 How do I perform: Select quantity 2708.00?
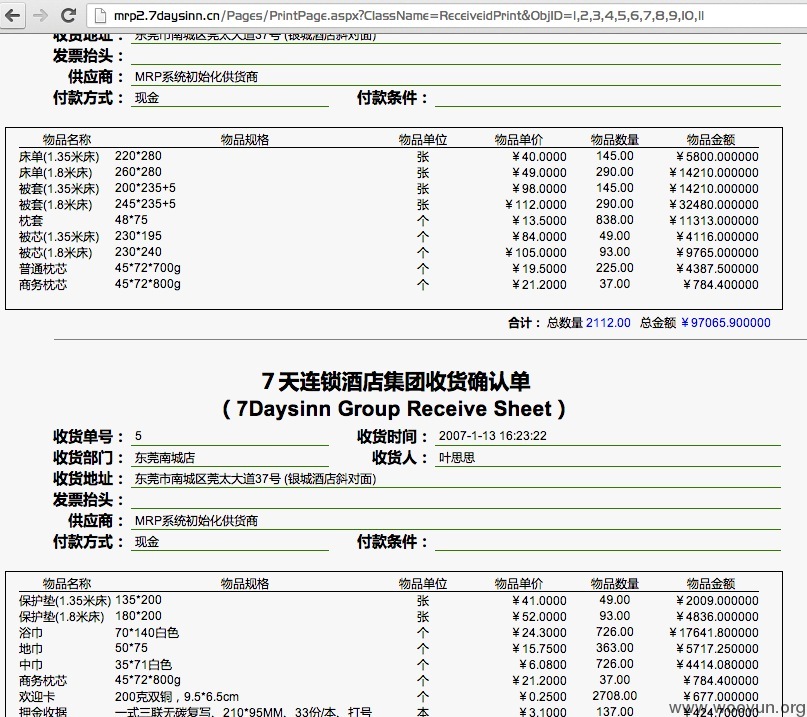pos(615,695)
